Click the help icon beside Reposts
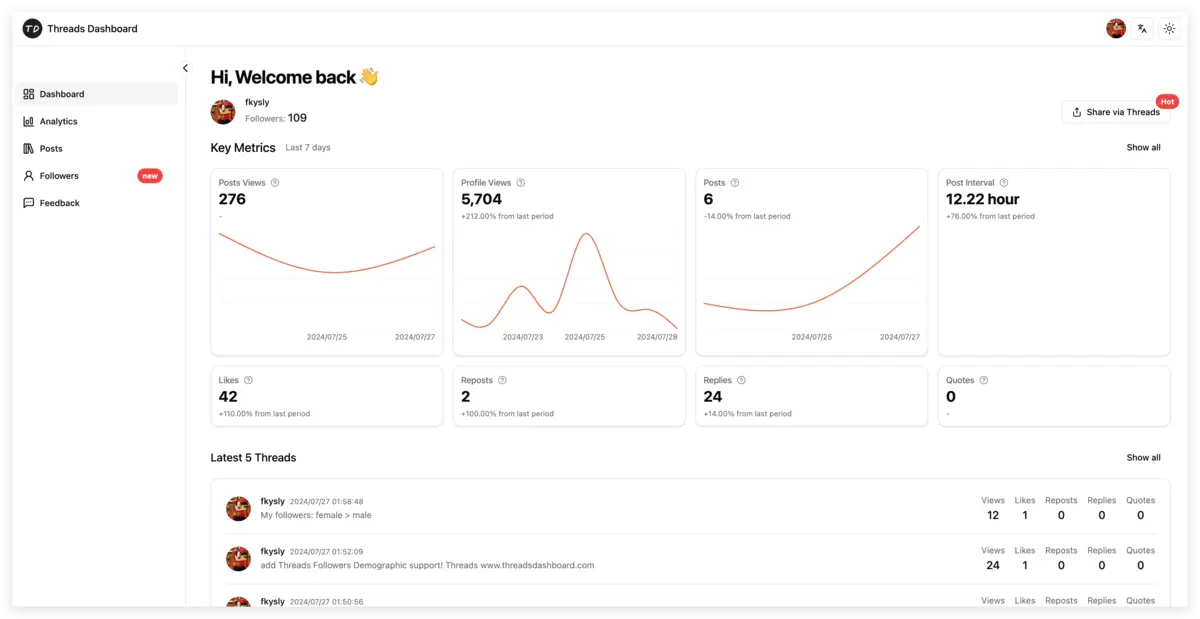Image resolution: width=1200 pixels, height=619 pixels. [502, 380]
